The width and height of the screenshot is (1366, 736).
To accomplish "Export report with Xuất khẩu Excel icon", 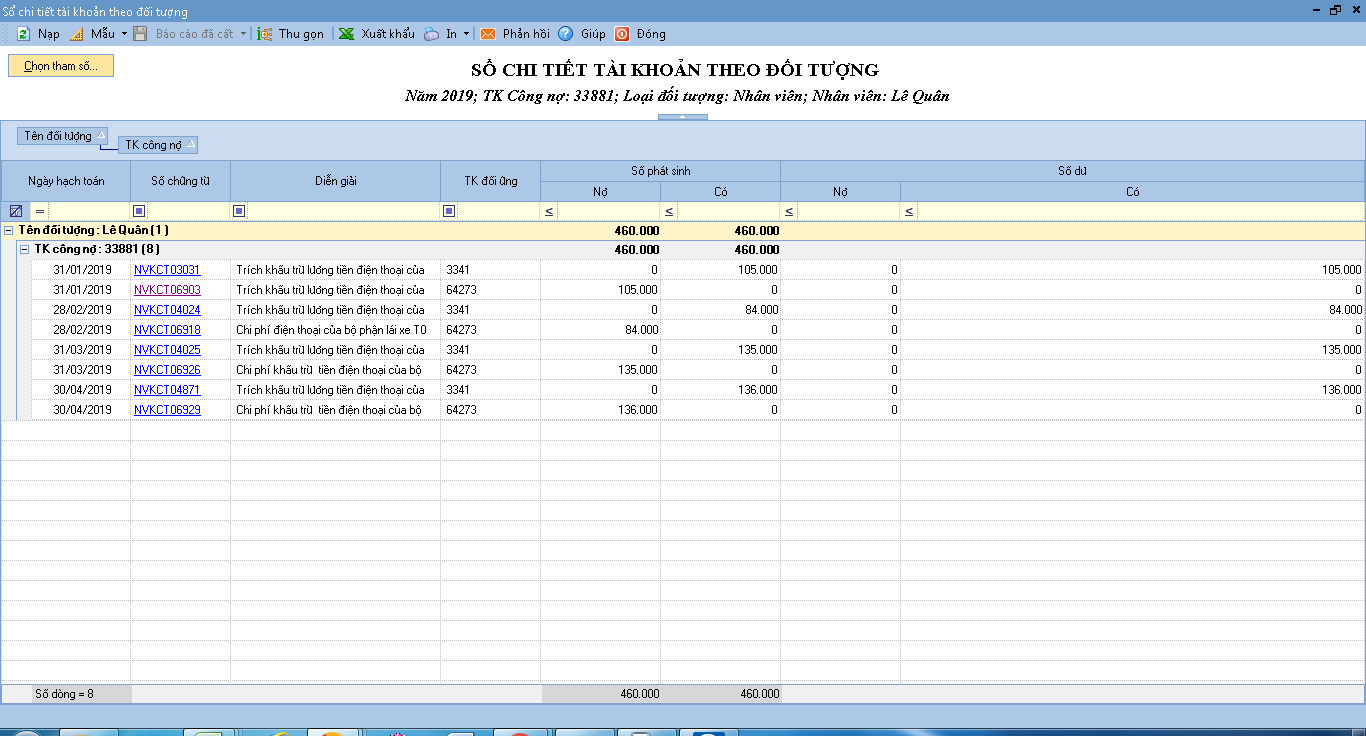I will 346,34.
